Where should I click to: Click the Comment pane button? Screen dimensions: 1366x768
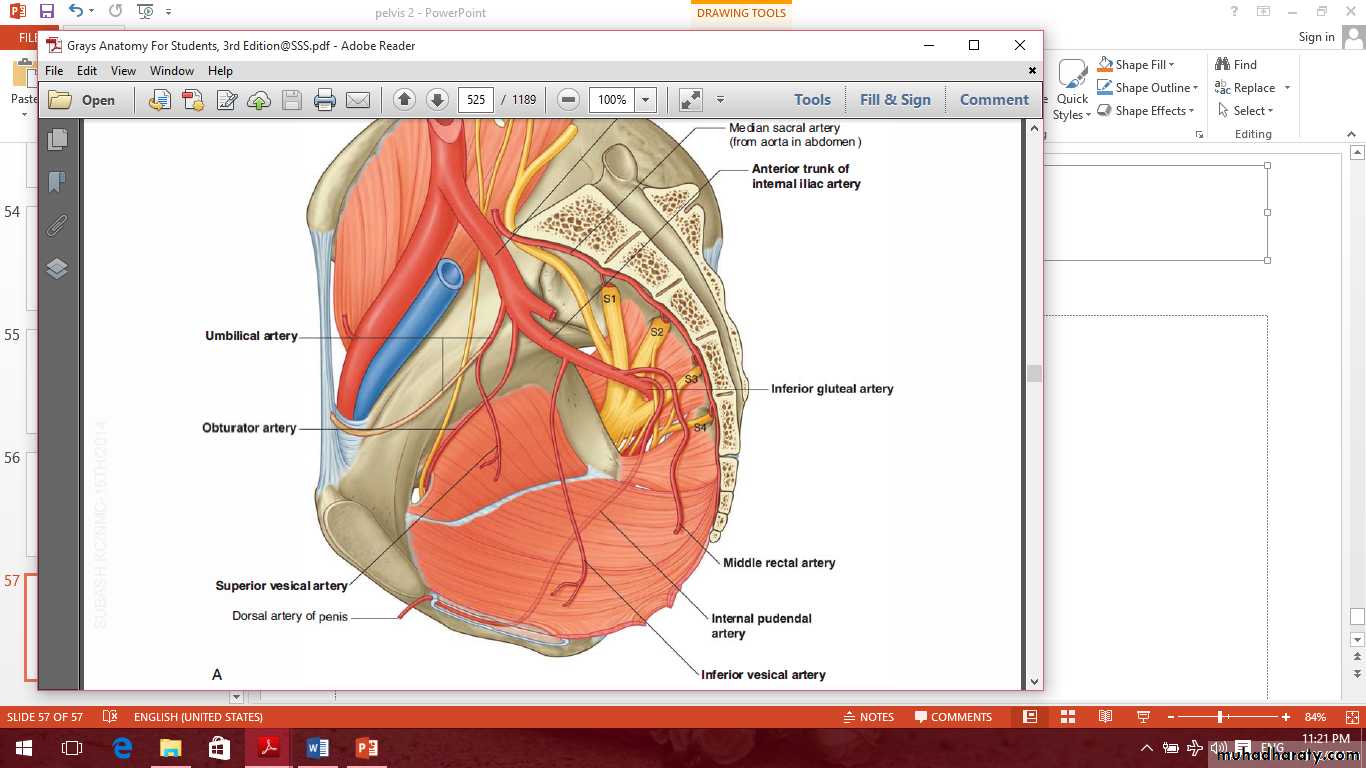994,100
